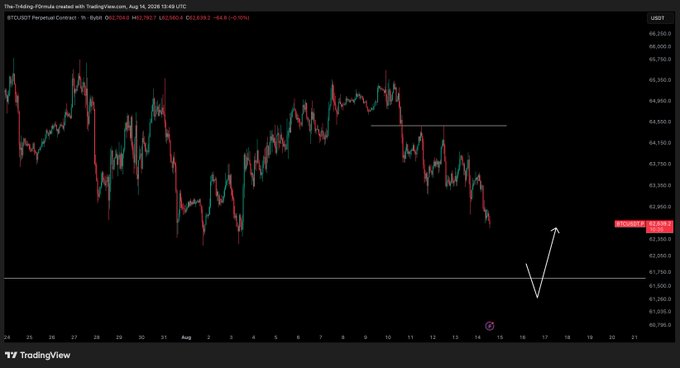Click the current price tag 62,639.2
Viewport: 680px width, 368px height.
click(660, 226)
